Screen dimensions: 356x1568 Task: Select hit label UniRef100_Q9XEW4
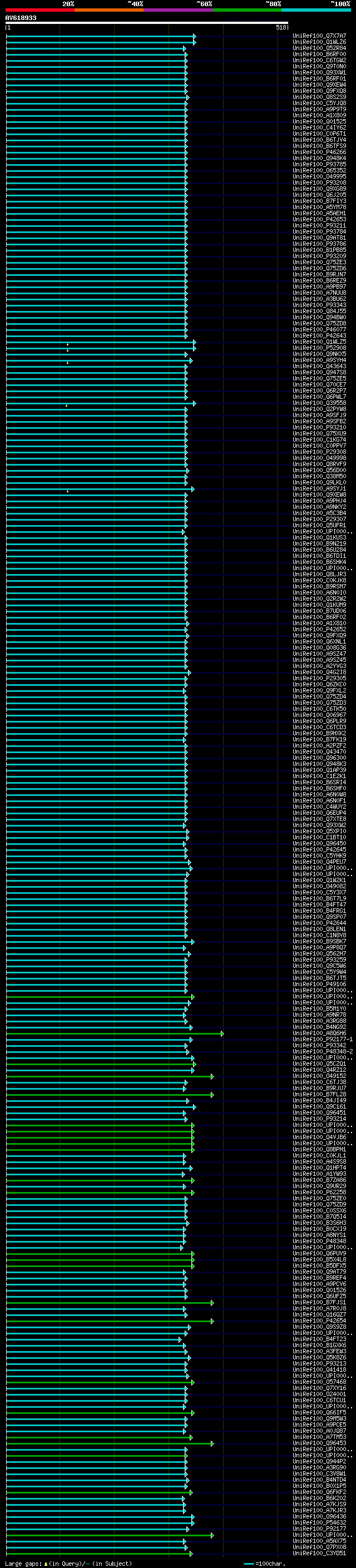tap(319, 85)
